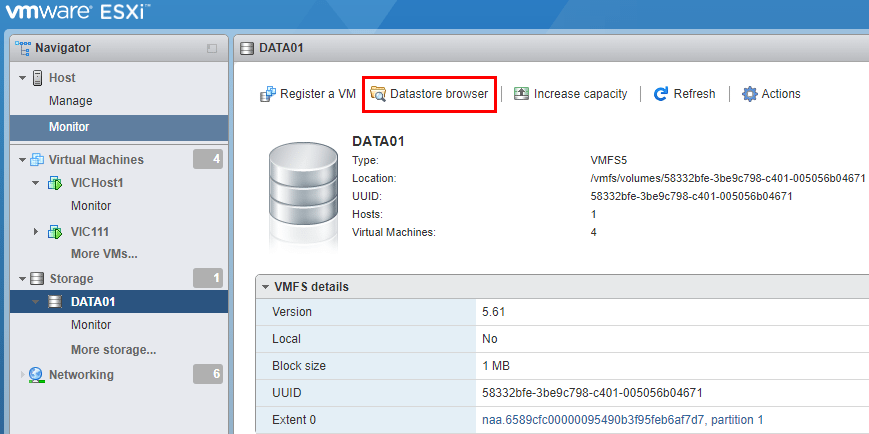This screenshot has width=869, height=434.
Task: Click the Location path /vmfs/volumes value
Action: (728, 178)
